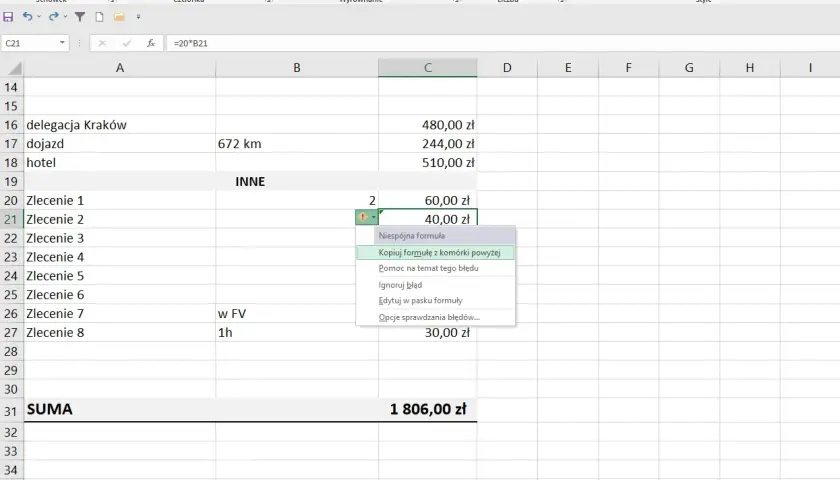This screenshot has height=480, width=840.
Task: Click the INNE header cell
Action: coord(250,182)
